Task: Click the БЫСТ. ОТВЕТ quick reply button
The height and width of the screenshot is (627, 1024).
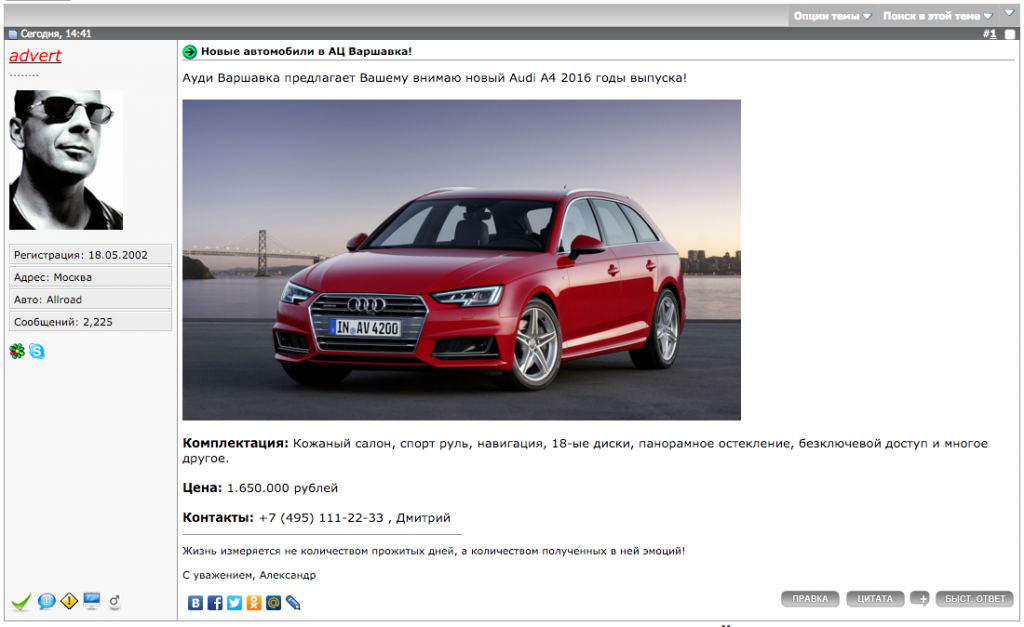Action: click(975, 599)
